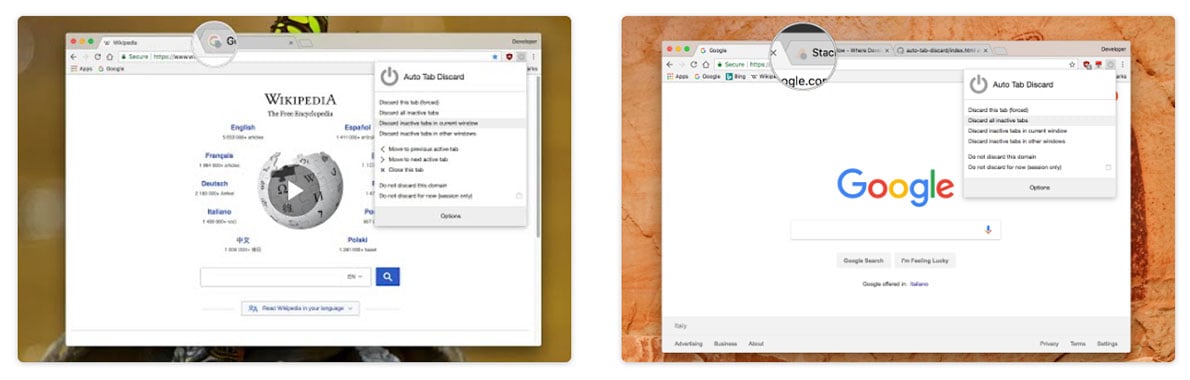Open the Settings footer link on Google
Image resolution: width=1190 pixels, height=380 pixels.
click(x=1107, y=344)
